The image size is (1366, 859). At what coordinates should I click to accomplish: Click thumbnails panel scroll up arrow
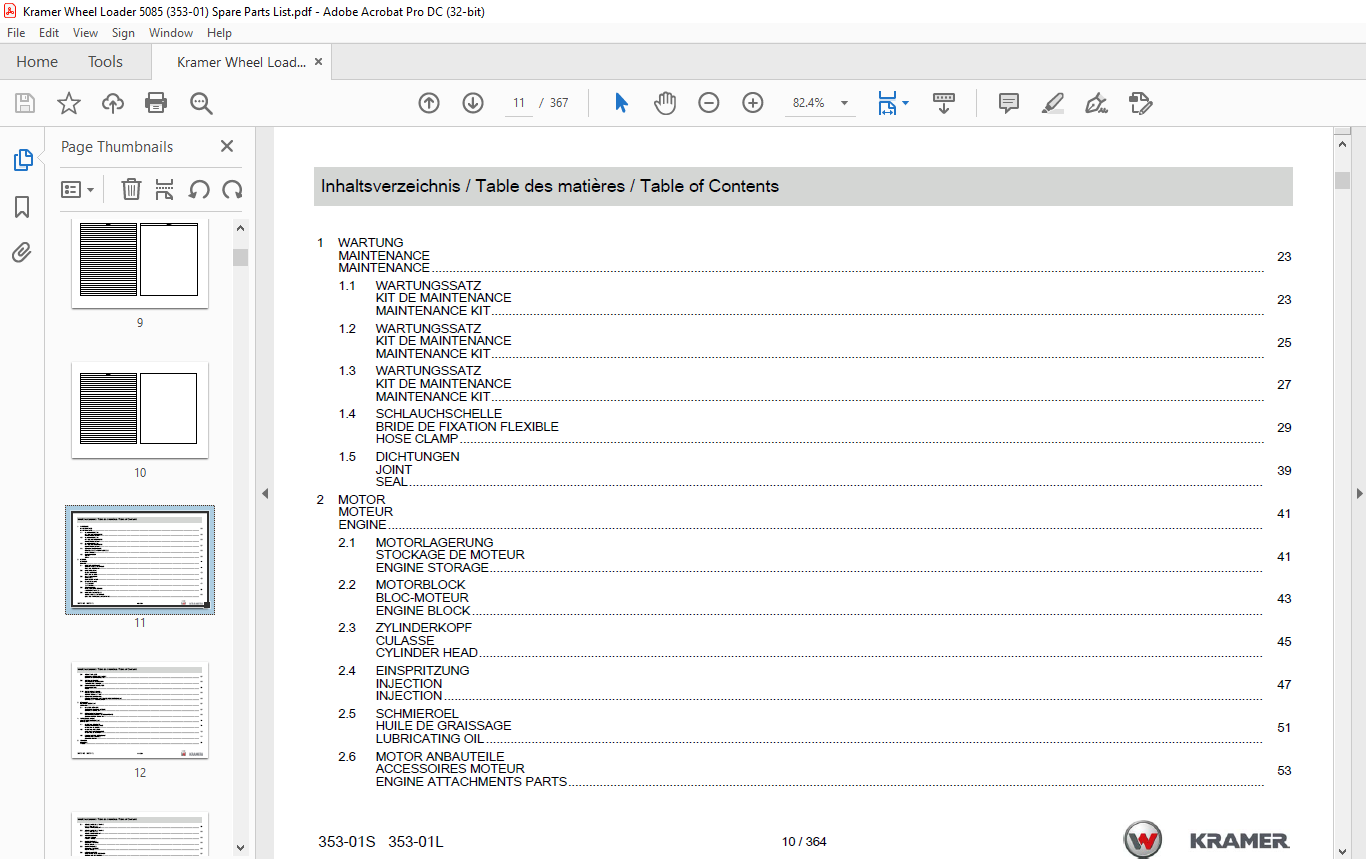coord(240,228)
